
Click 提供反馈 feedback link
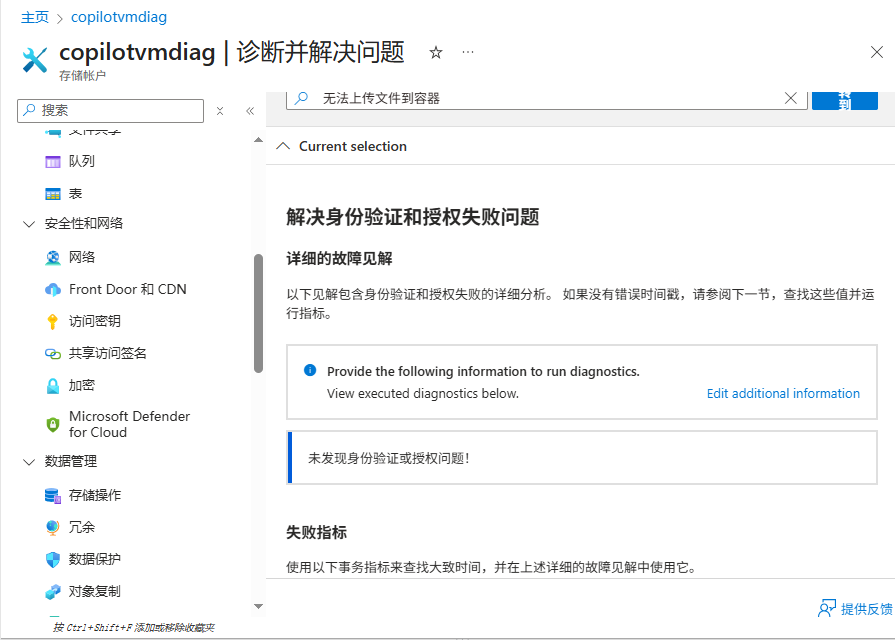tap(866, 609)
